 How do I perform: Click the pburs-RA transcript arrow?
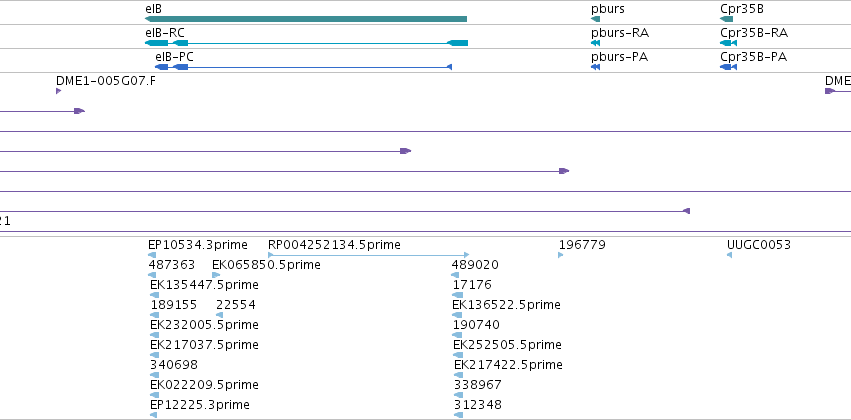595,43
